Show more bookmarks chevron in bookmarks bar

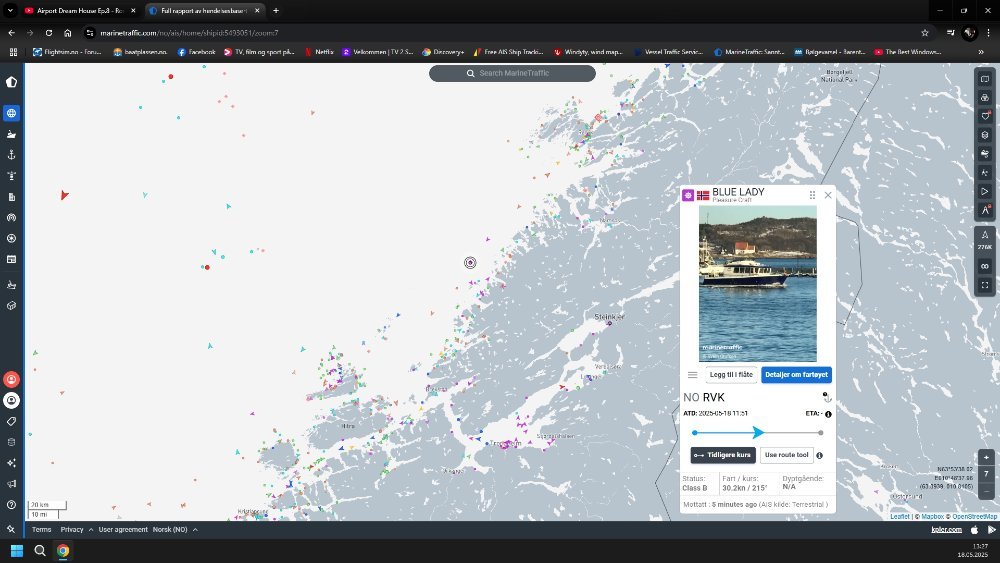(981, 52)
